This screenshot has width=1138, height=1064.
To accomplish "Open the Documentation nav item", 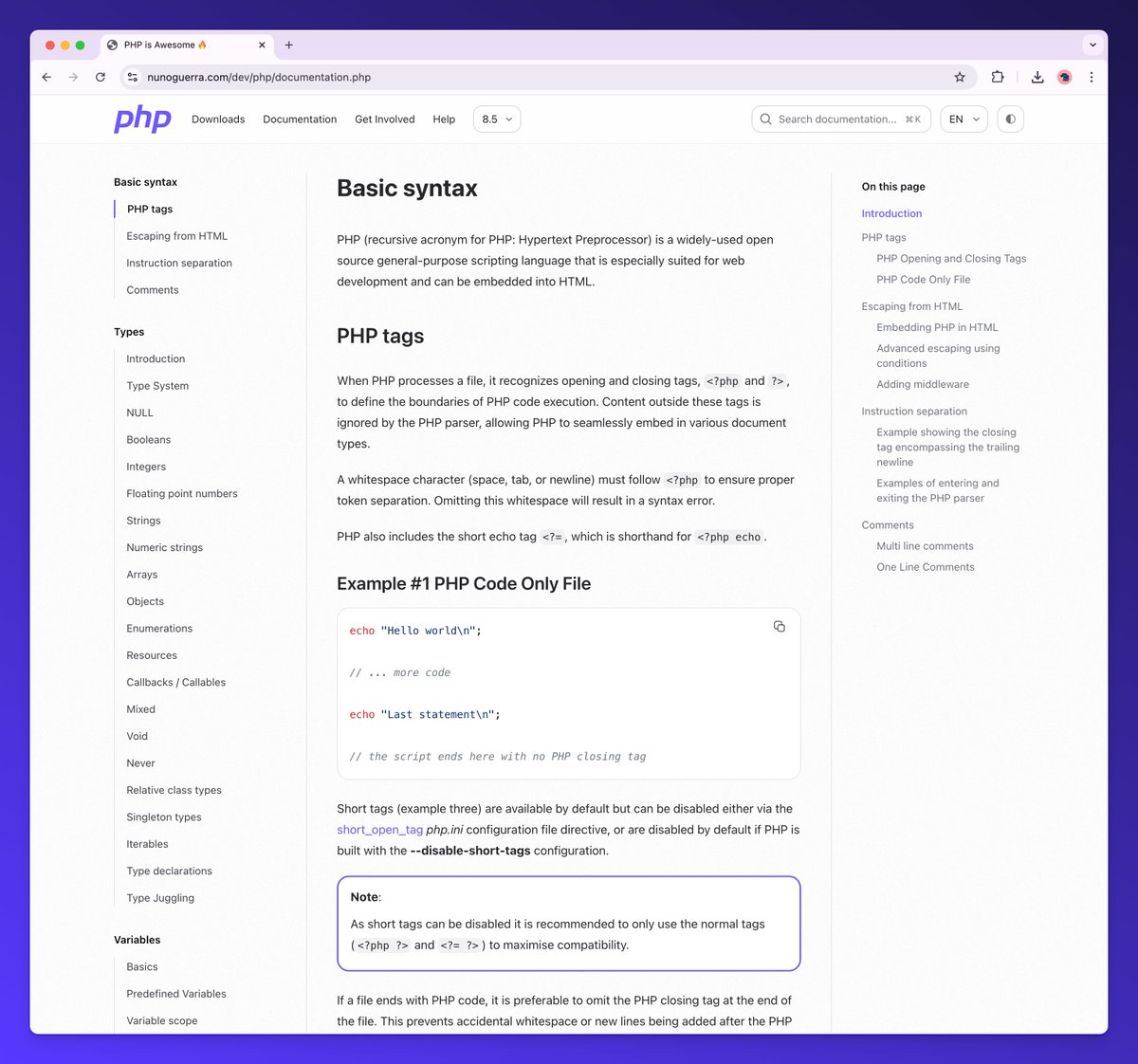I will point(300,119).
